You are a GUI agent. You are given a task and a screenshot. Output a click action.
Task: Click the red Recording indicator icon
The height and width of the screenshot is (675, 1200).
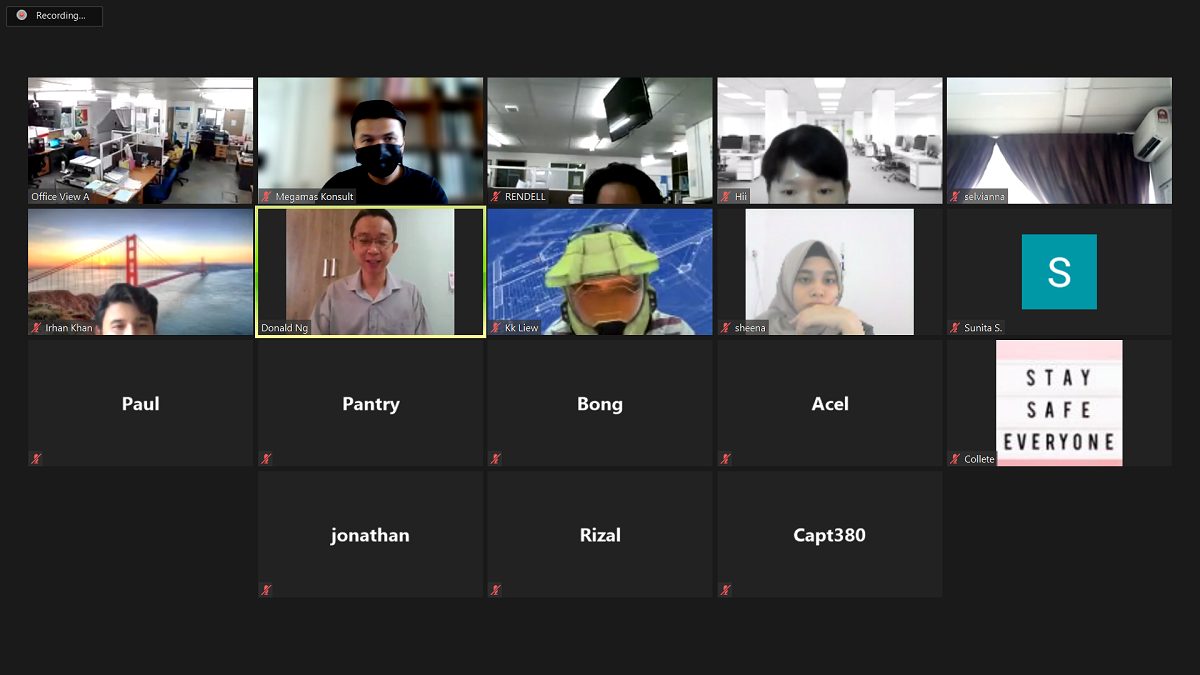click(x=22, y=16)
